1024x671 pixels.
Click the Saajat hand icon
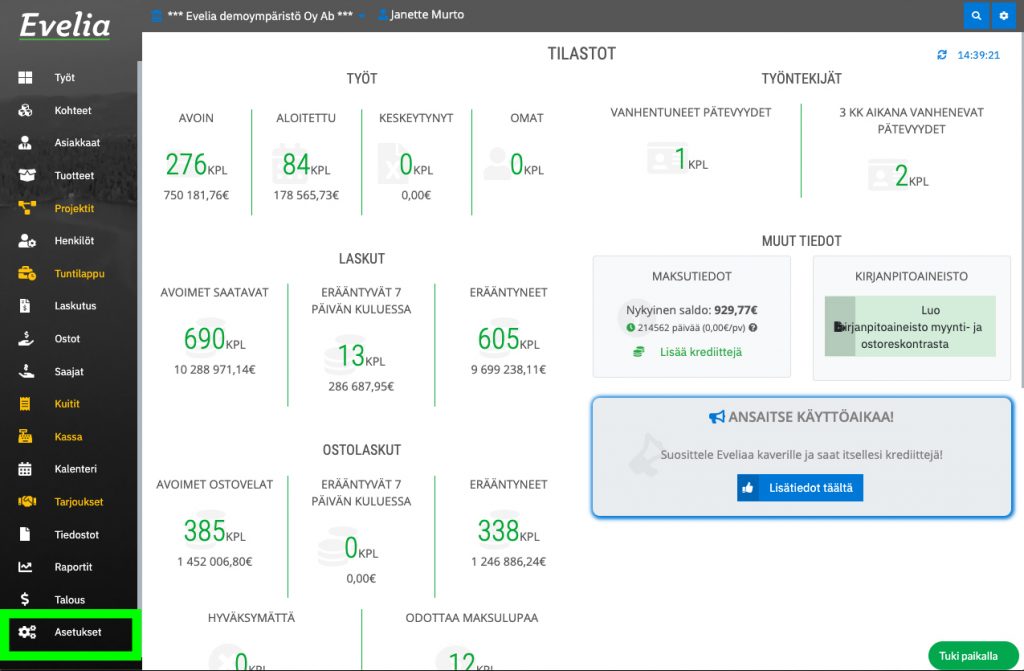point(25,371)
